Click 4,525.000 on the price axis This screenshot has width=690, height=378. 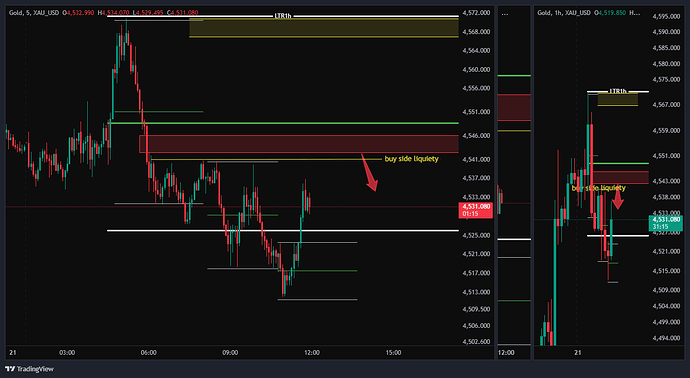point(476,235)
